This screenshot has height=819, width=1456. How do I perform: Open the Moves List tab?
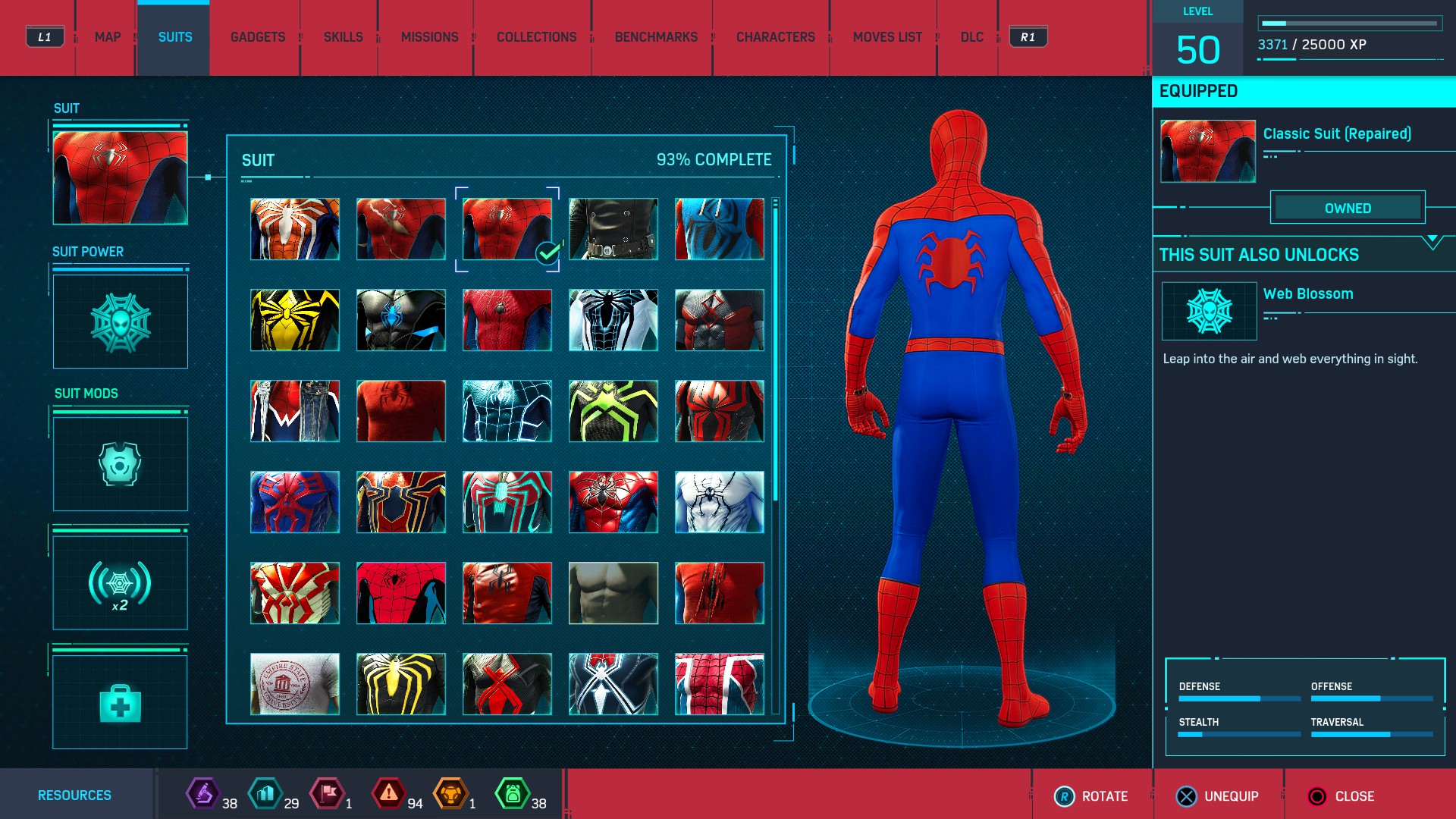[x=886, y=37]
